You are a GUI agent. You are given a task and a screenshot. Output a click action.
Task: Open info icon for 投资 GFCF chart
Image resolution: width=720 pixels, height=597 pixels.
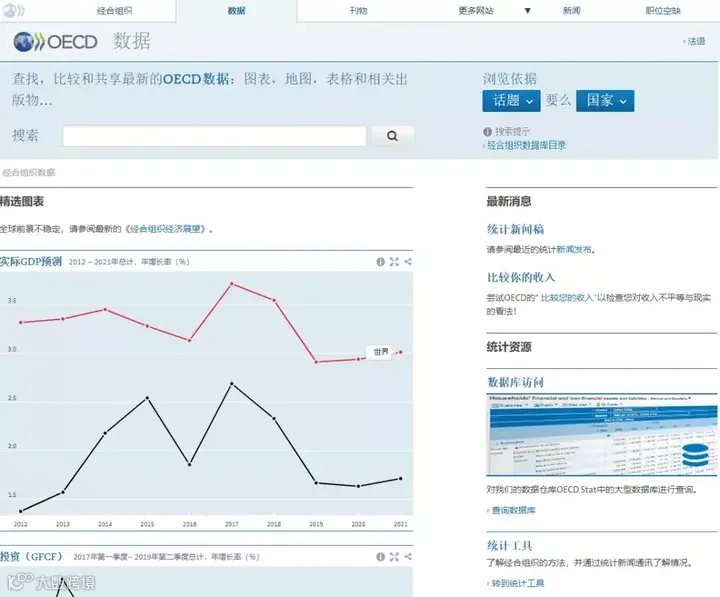[381, 557]
